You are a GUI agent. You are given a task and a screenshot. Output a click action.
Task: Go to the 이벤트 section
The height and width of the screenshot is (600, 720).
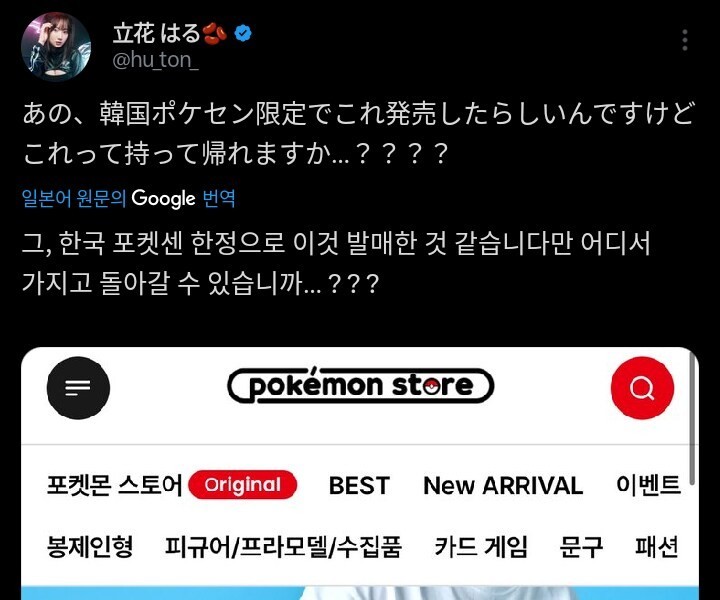(x=648, y=485)
